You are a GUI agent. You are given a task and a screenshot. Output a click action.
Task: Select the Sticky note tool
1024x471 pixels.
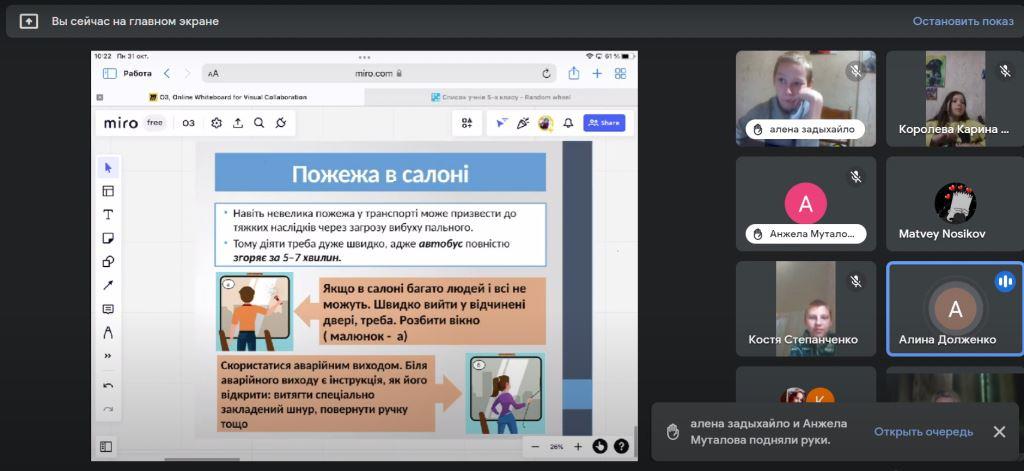[108, 238]
